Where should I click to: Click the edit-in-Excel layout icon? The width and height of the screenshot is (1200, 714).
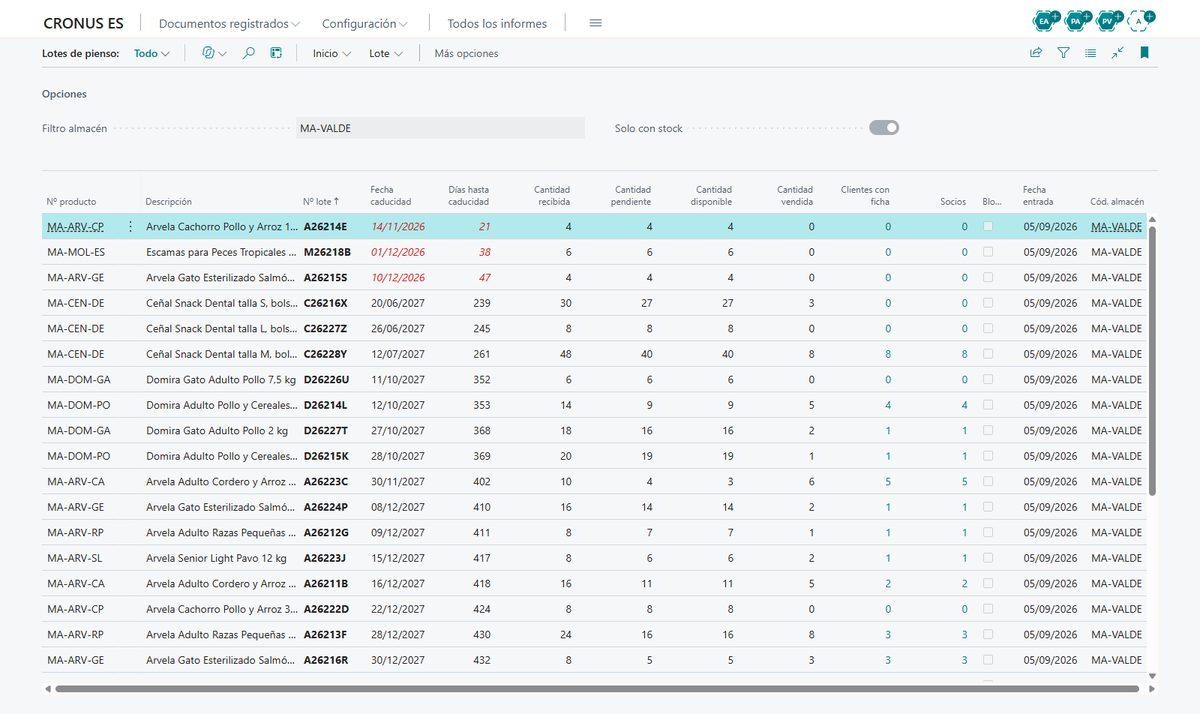(x=276, y=53)
